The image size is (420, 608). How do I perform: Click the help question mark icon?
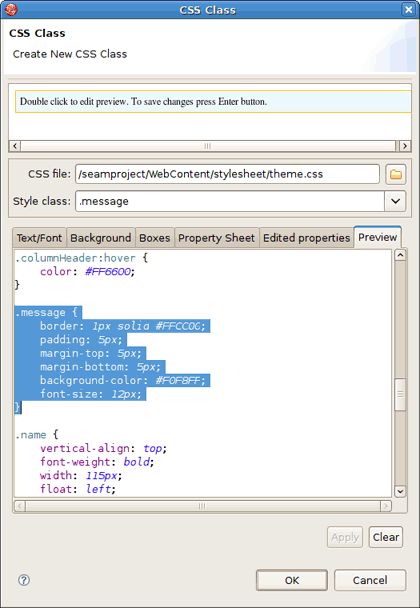[x=24, y=580]
